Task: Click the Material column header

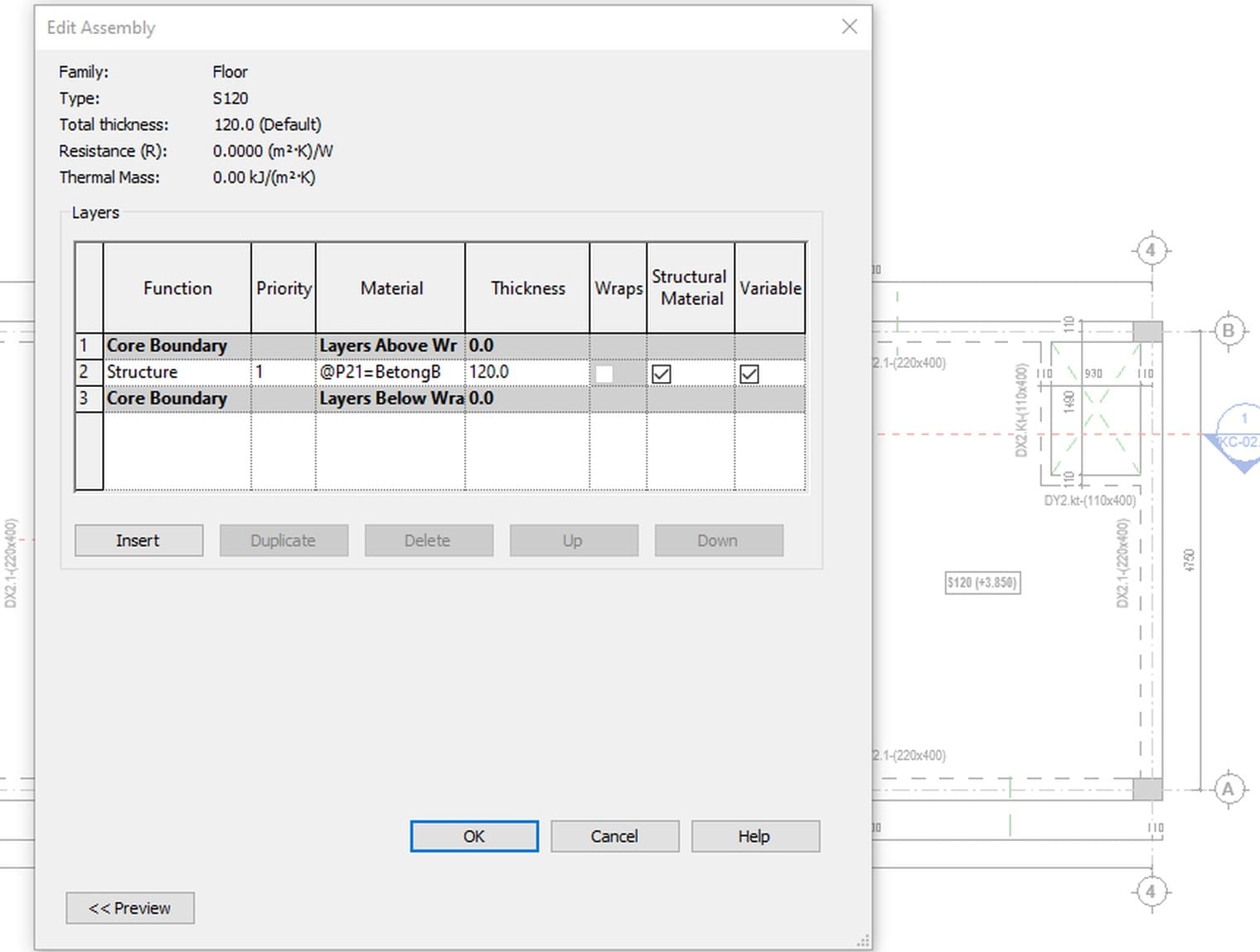Action: pyautogui.click(x=390, y=288)
